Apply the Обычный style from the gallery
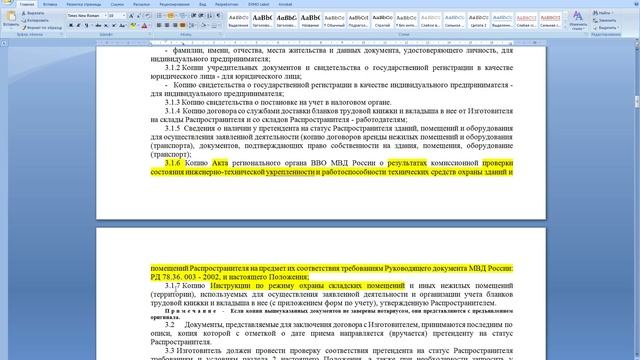The image size is (640, 360). (x=334, y=20)
